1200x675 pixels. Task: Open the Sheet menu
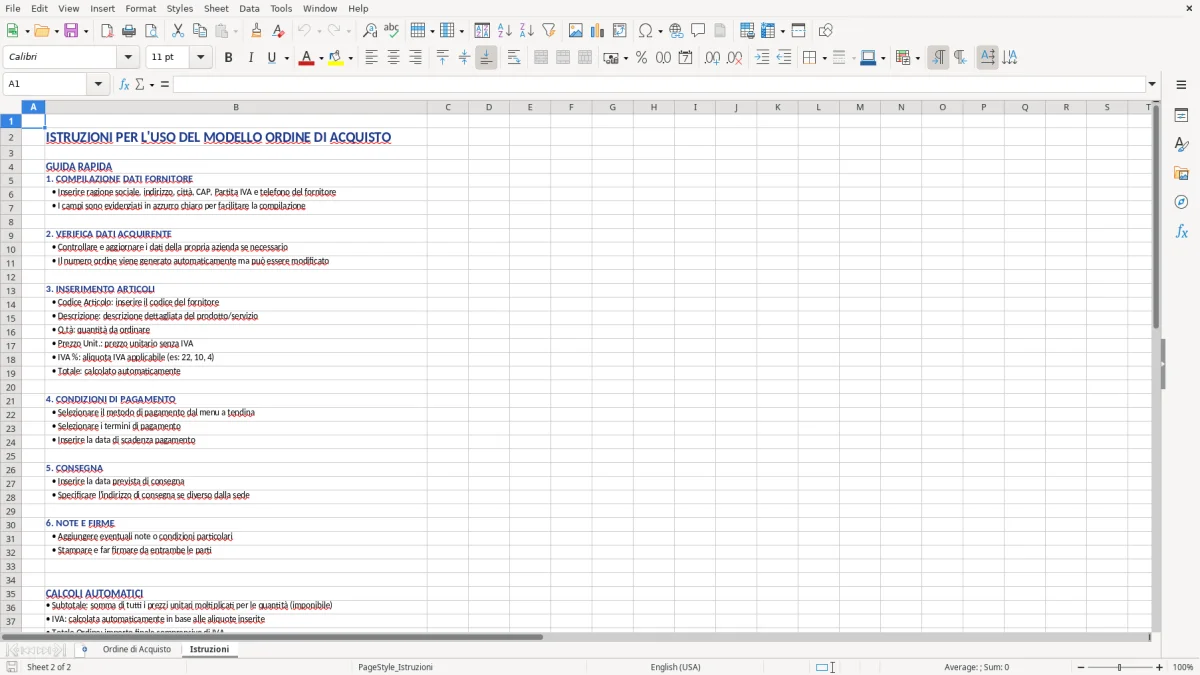point(216,8)
